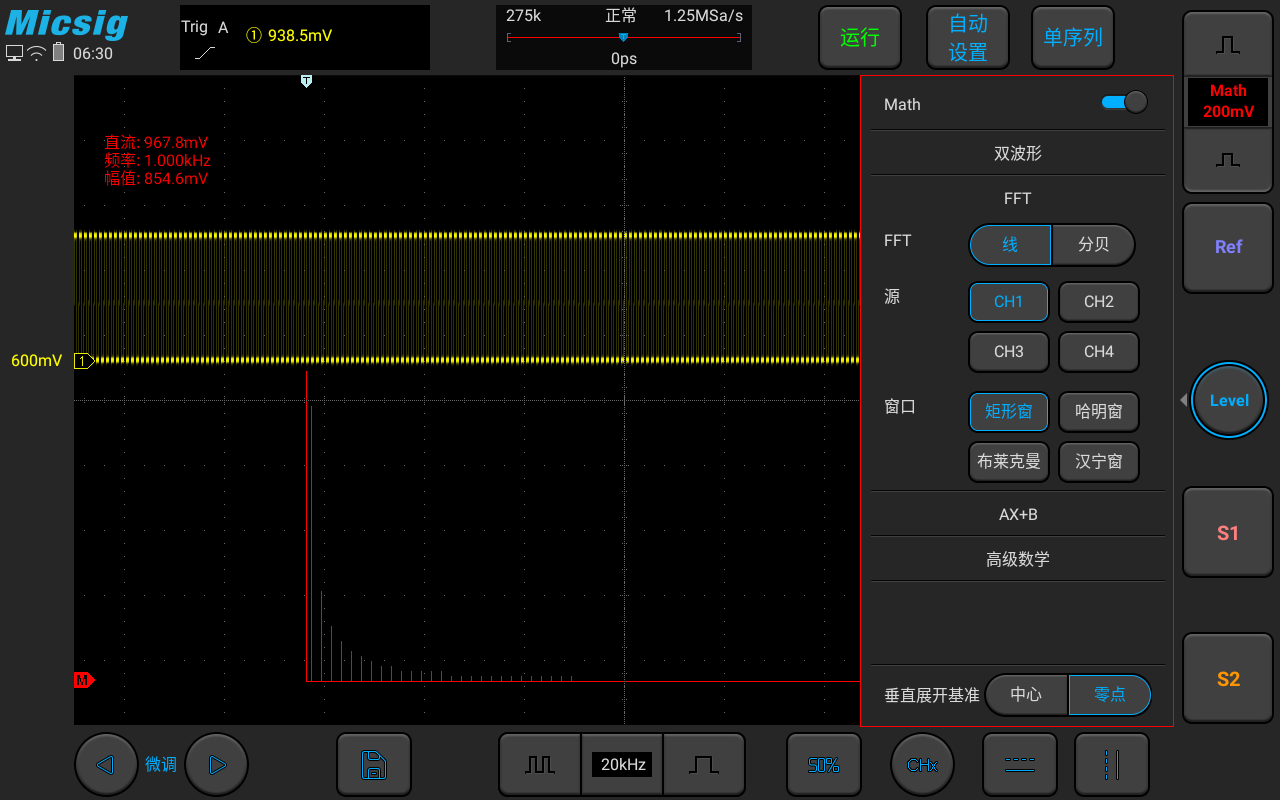Click the 直流 967.8mV measurement
Viewport: 1280px width, 800px height.
(156, 143)
